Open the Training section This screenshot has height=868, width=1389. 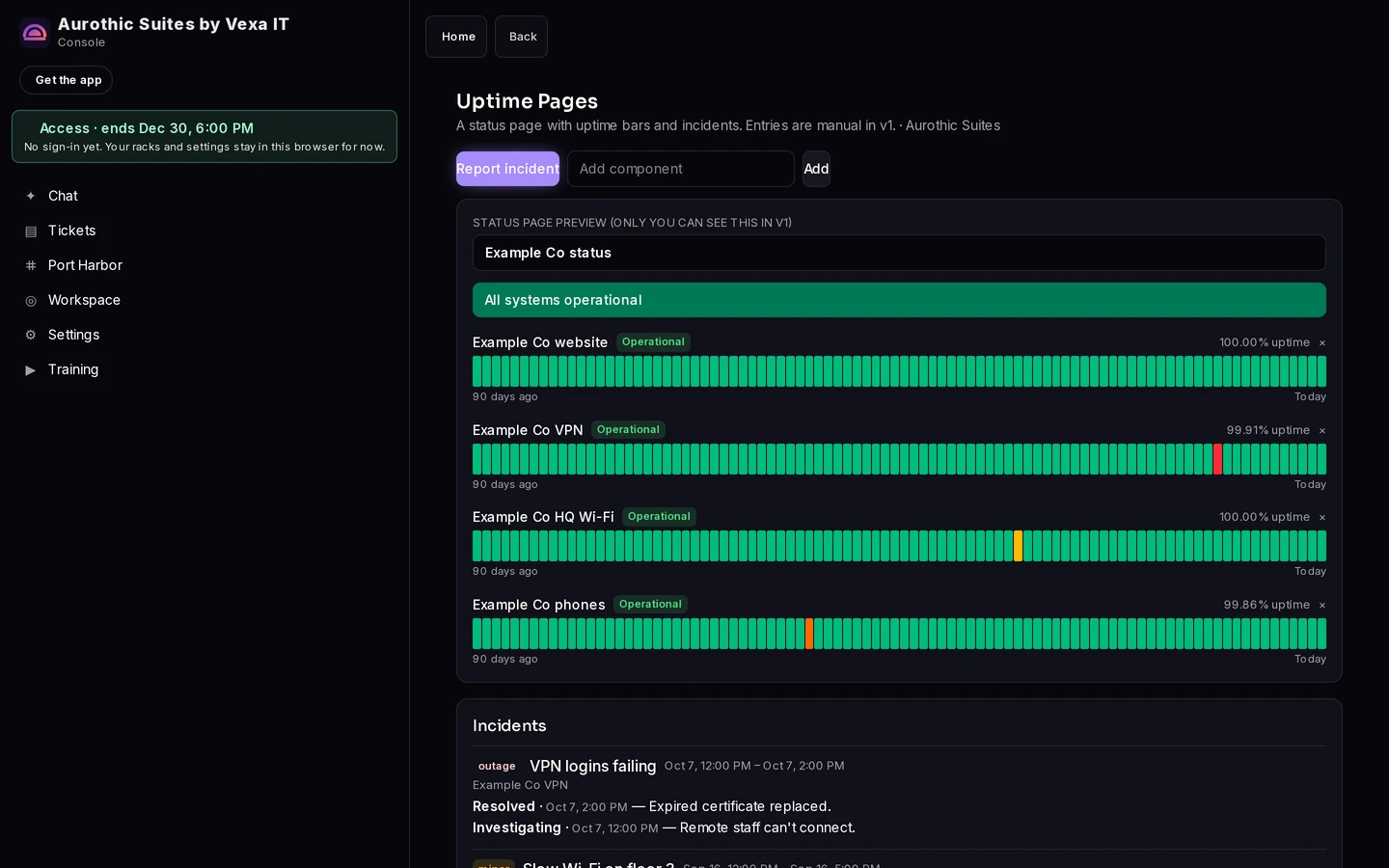(204, 369)
